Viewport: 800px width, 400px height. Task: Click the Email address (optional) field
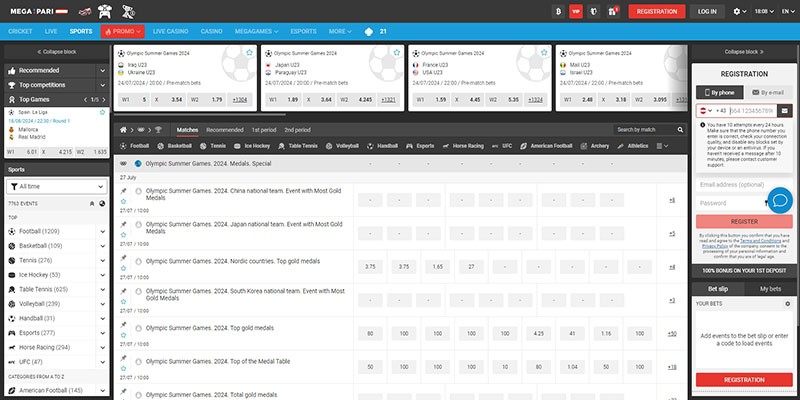tap(744, 185)
